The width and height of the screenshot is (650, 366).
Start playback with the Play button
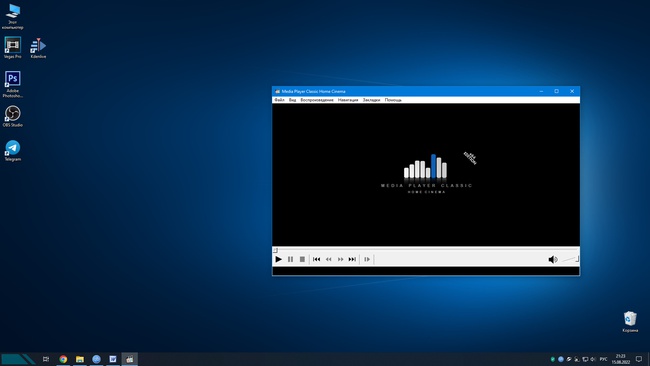pos(278,259)
